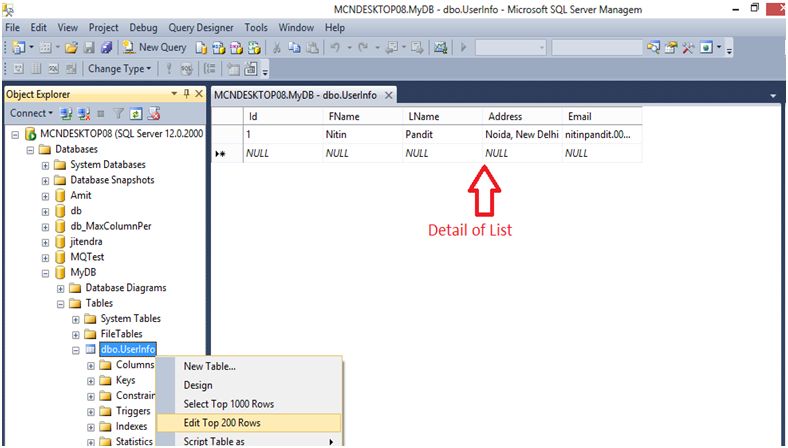The image size is (788, 448).
Task: Open the Debug menu
Action: tap(143, 28)
